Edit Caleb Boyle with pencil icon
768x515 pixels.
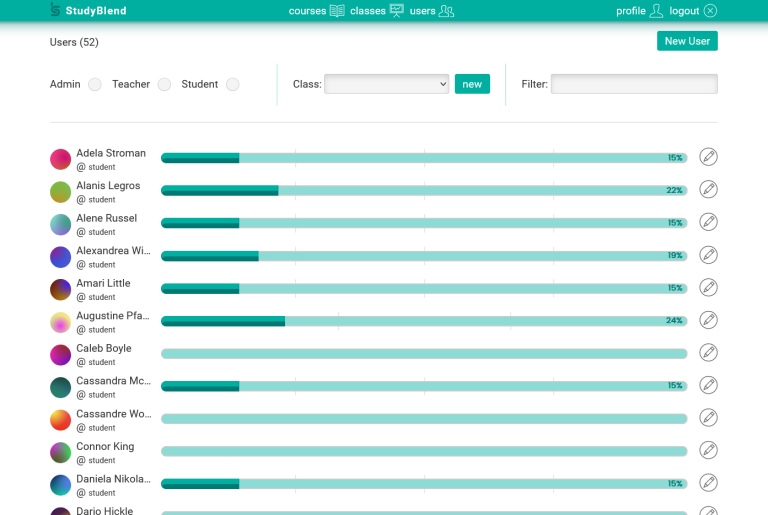pyautogui.click(x=708, y=352)
